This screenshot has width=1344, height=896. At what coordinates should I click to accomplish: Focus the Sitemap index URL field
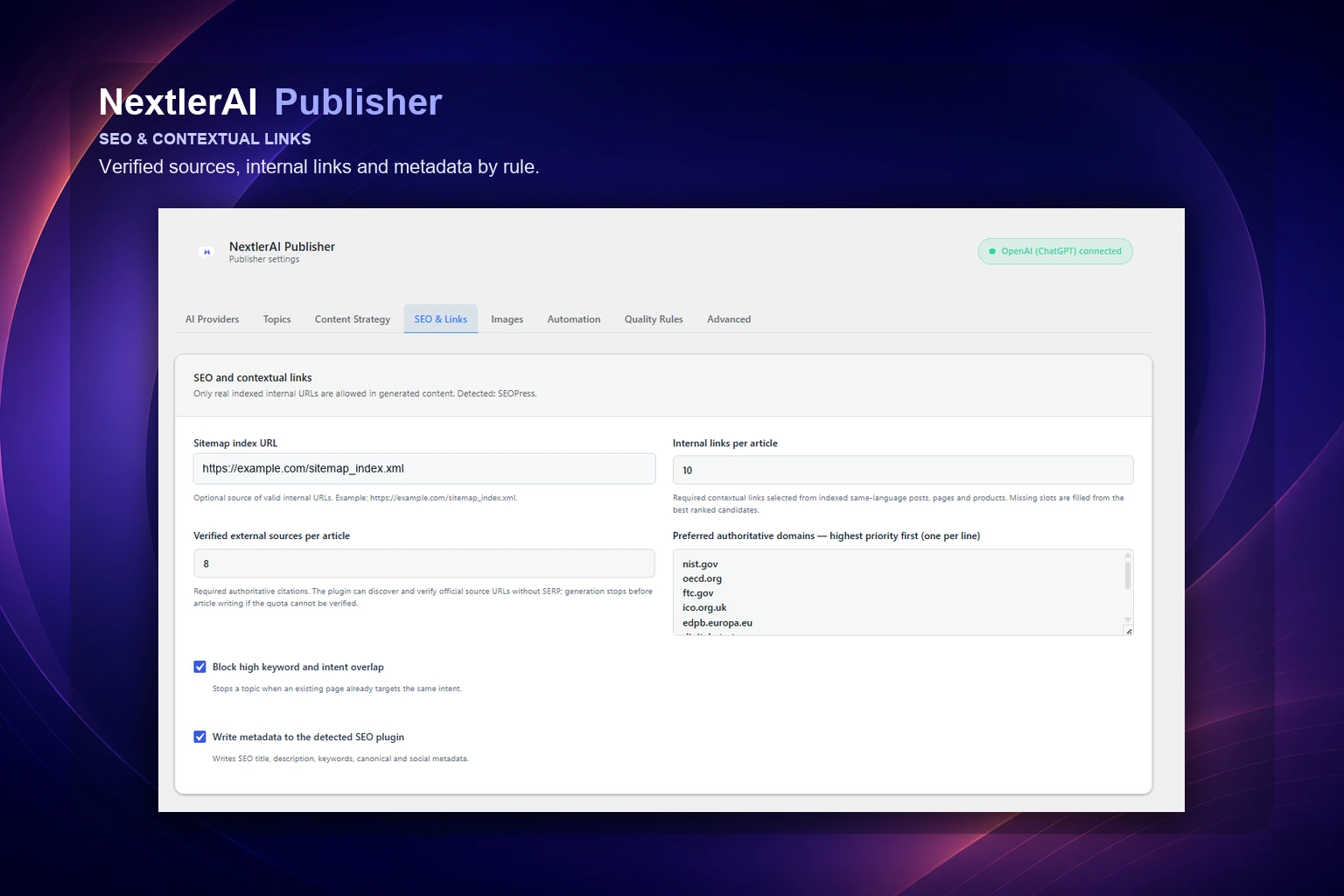[x=424, y=469]
